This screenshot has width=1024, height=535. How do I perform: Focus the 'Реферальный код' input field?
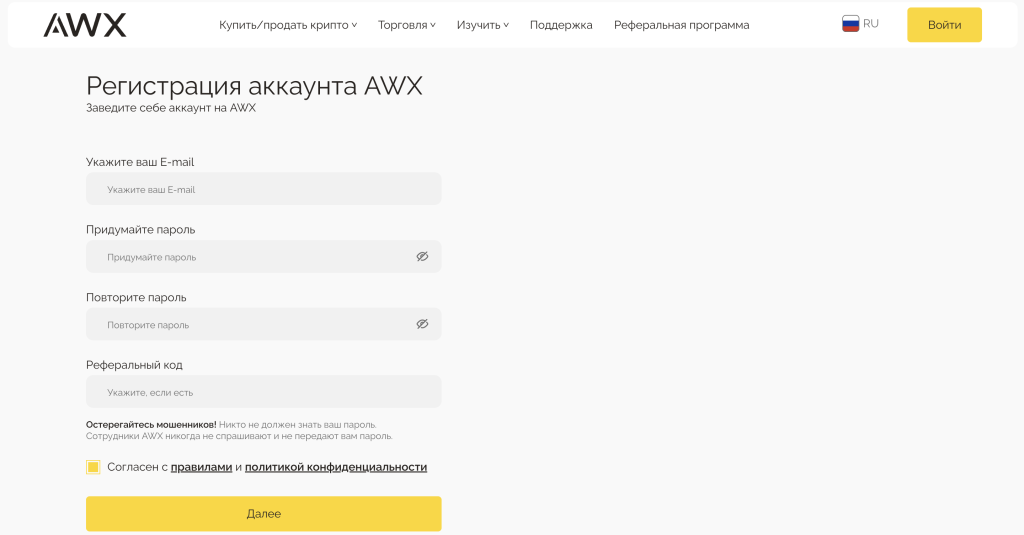coord(264,392)
